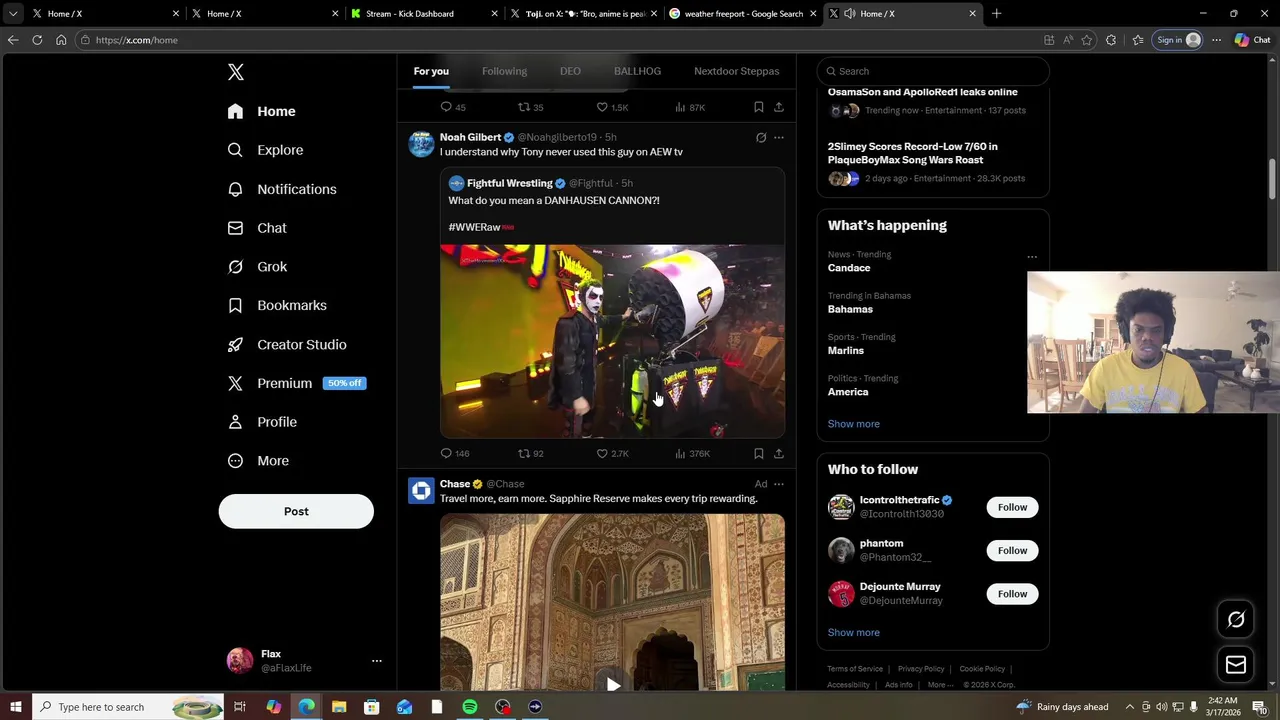This screenshot has width=1280, height=720.
Task: Switch to Following tab
Action: (504, 71)
